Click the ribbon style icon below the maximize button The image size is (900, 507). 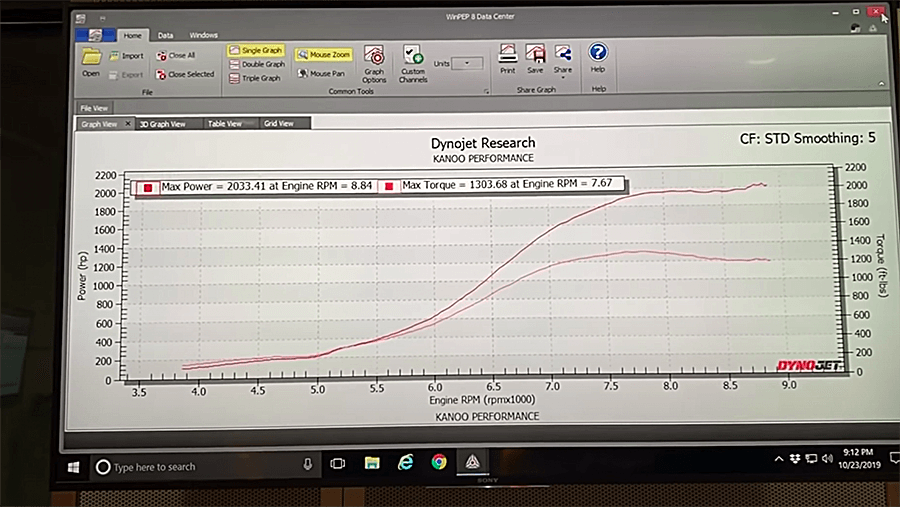855,28
